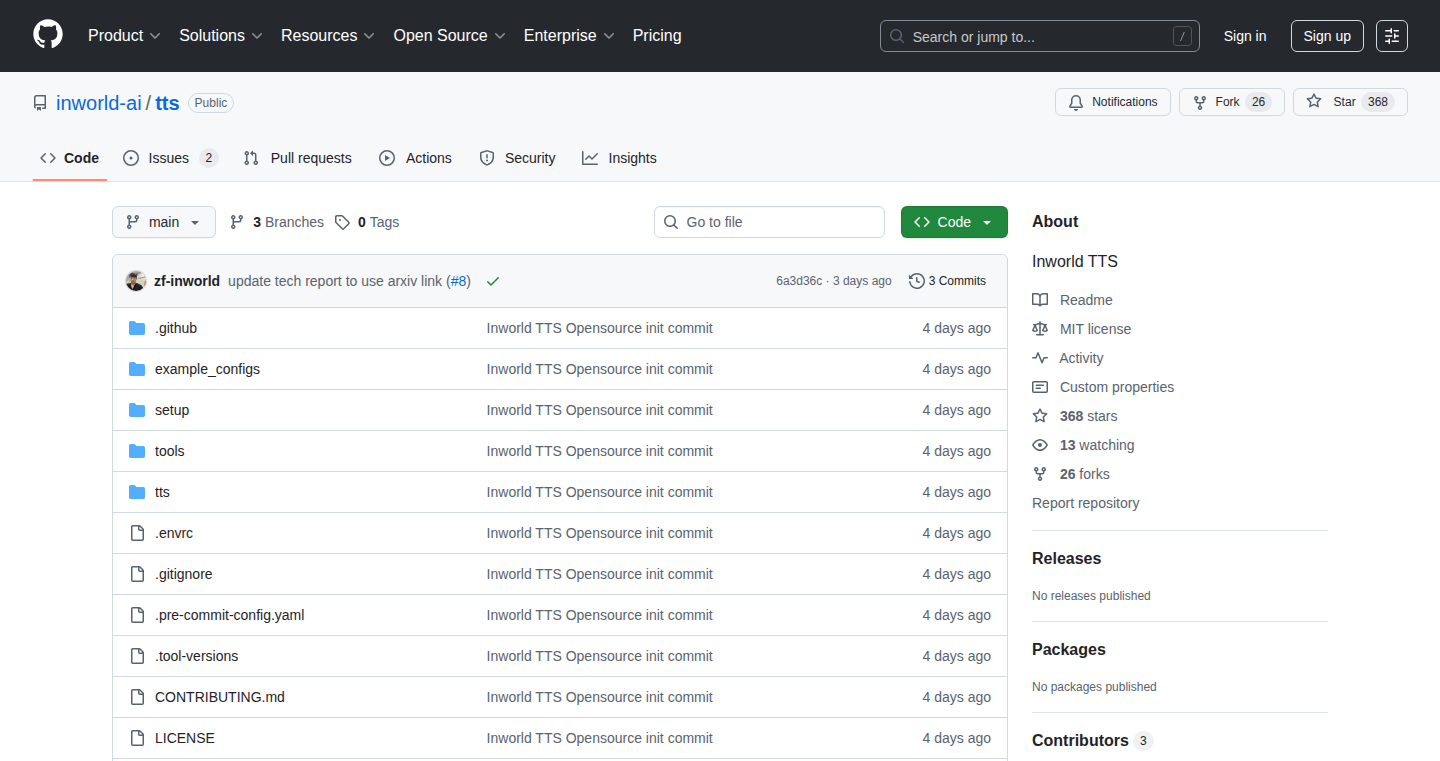Image resolution: width=1440 pixels, height=761 pixels.
Task: Click the star icon in Star button
Action: 1314,102
